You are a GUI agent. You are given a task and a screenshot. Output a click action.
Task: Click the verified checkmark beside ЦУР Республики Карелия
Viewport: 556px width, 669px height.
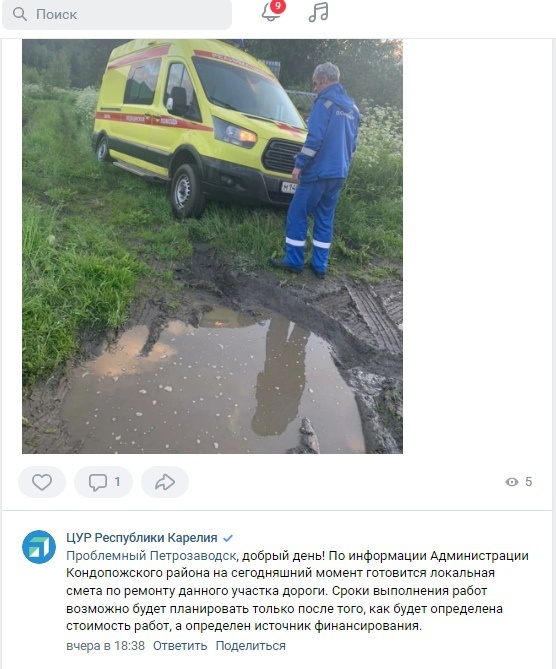[x=228, y=538]
